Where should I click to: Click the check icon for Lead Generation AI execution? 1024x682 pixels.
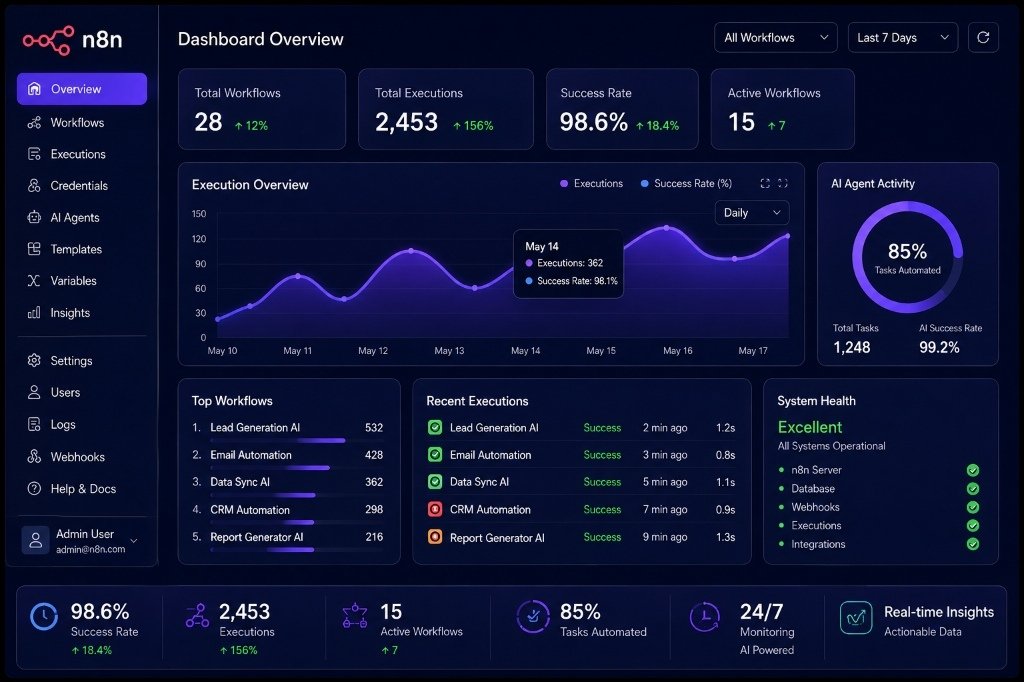point(435,428)
